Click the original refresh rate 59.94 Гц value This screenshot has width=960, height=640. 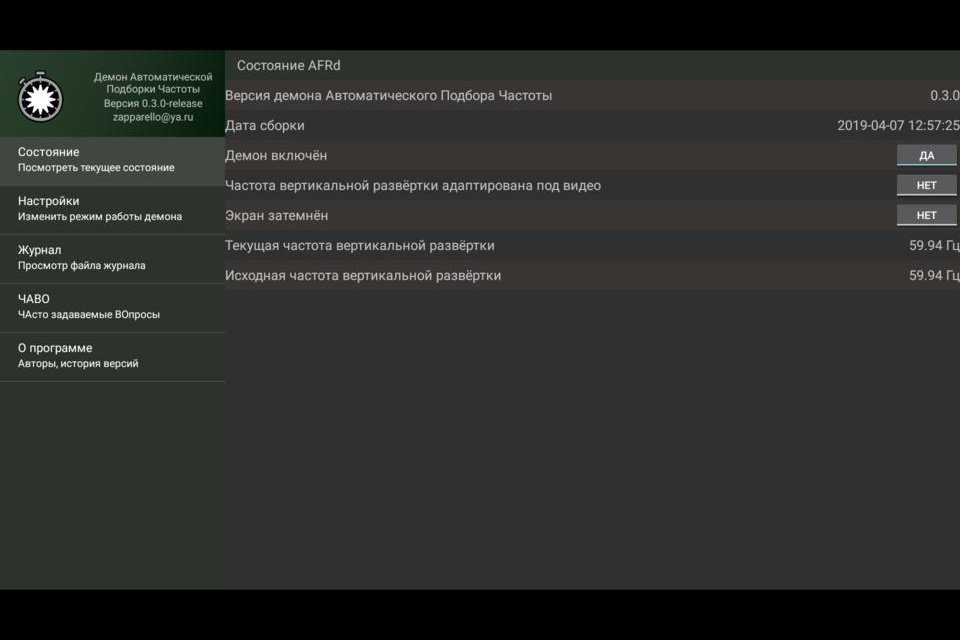[x=933, y=276]
